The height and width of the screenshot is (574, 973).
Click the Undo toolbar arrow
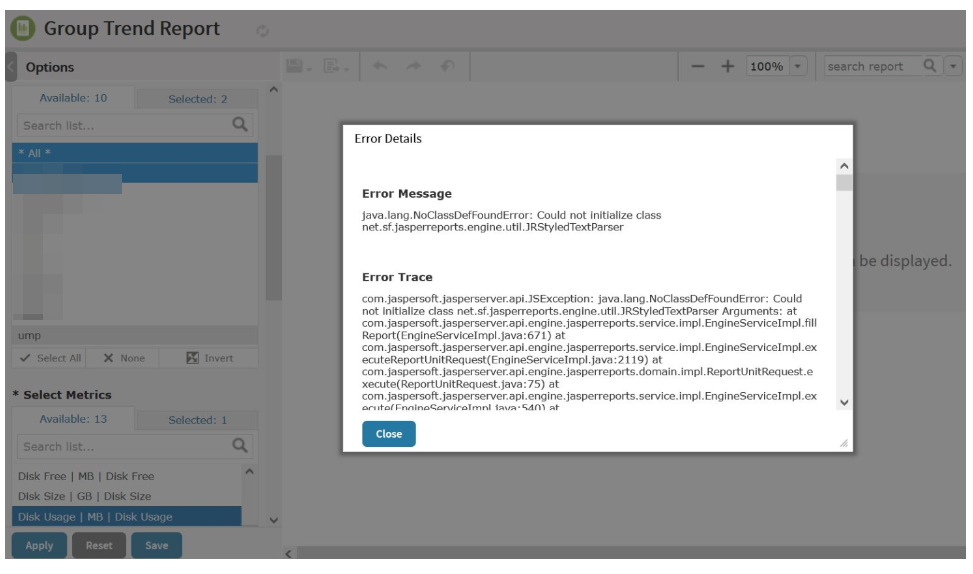(380, 66)
